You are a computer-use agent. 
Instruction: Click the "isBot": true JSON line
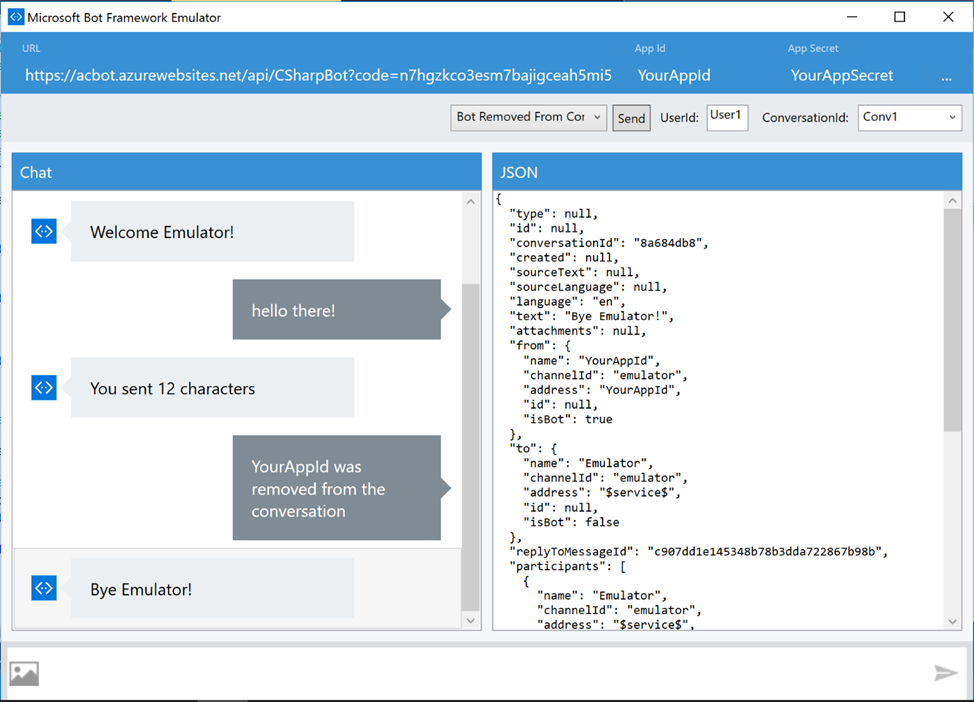pyautogui.click(x=568, y=419)
